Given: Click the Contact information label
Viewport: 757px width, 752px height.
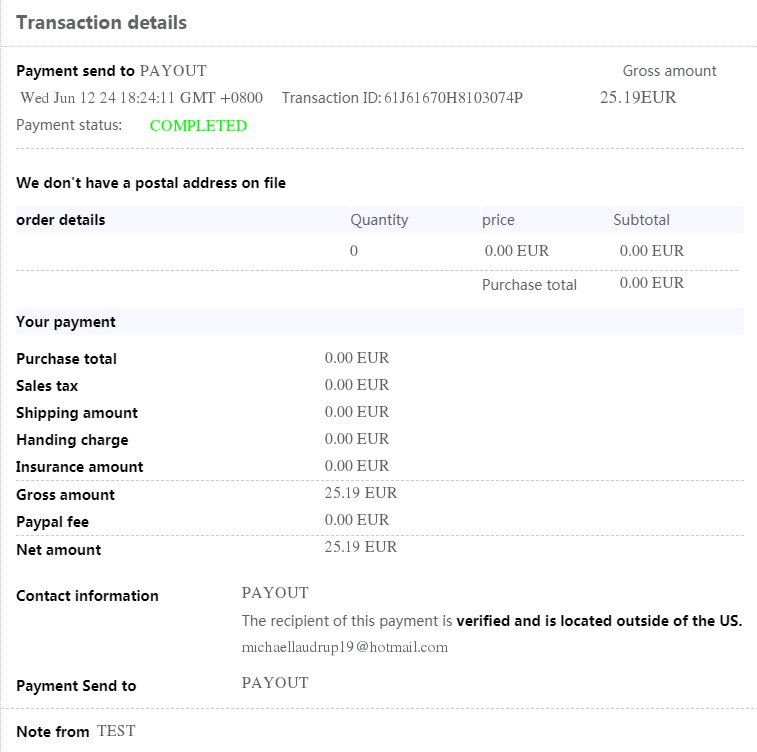Looking at the screenshot, I should [87, 596].
